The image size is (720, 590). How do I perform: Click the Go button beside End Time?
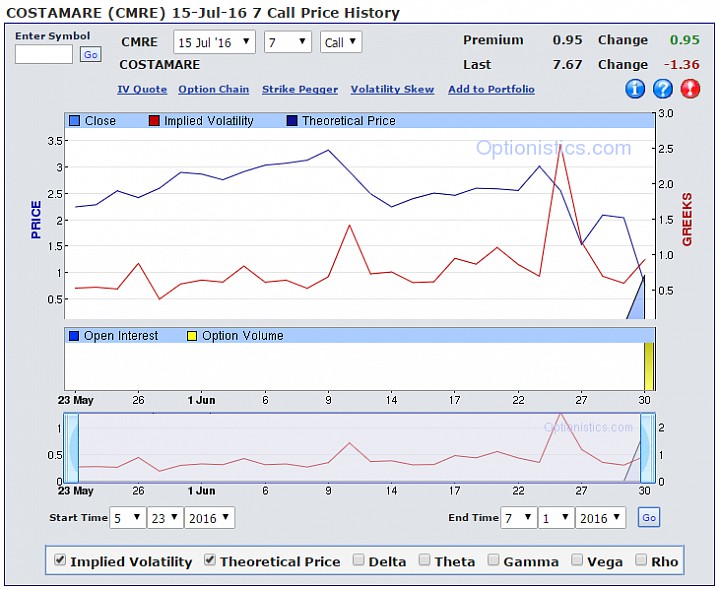[x=649, y=517]
